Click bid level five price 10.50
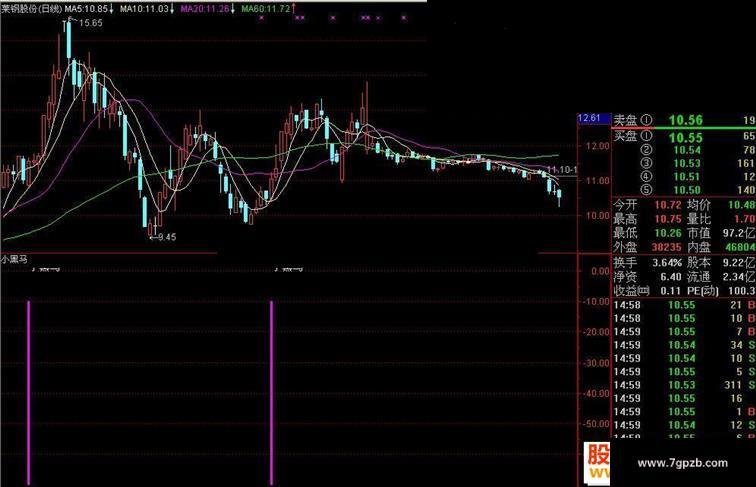 pyautogui.click(x=687, y=190)
